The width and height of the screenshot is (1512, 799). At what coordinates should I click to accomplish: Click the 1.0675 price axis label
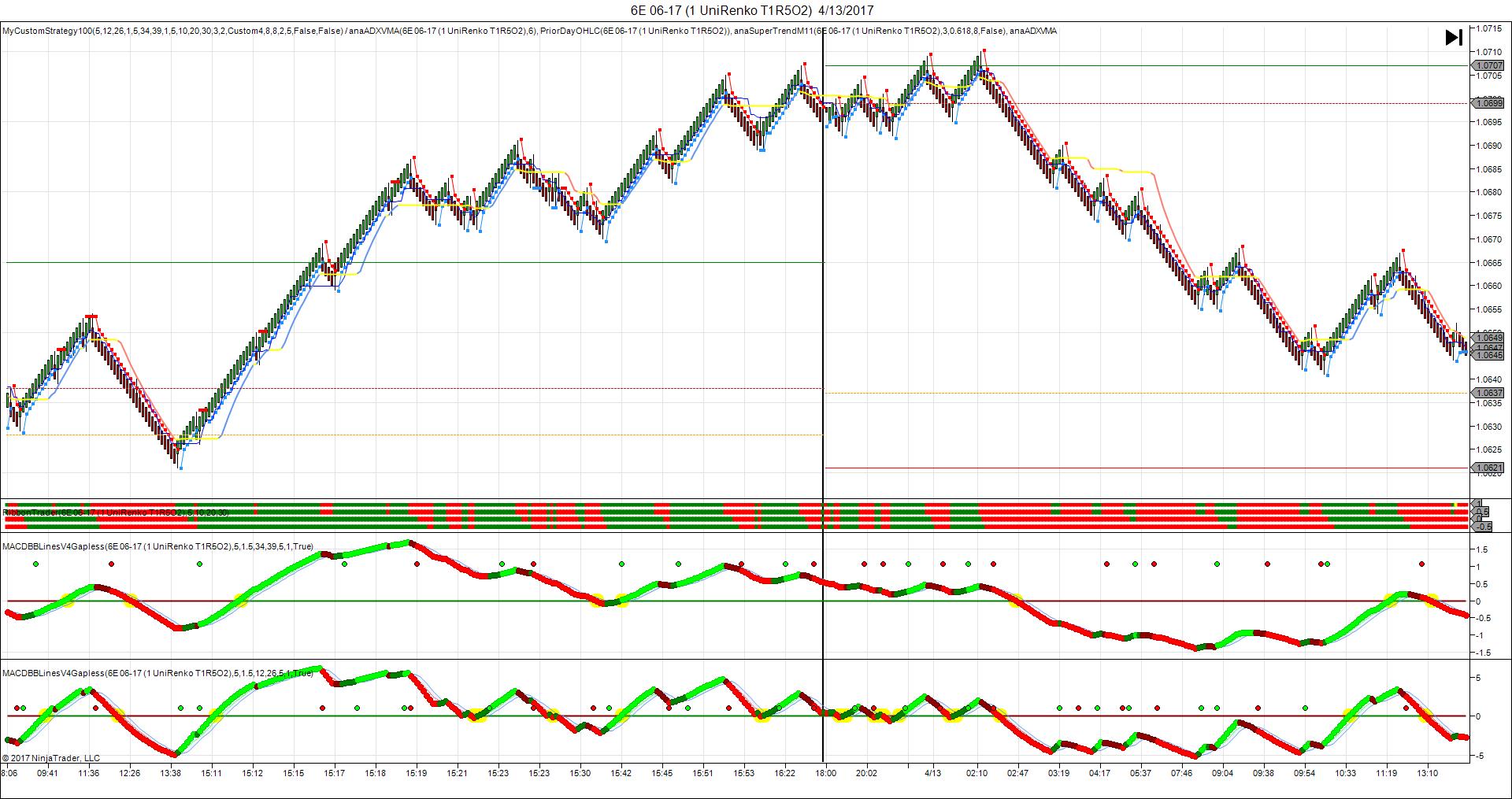coord(1489,216)
